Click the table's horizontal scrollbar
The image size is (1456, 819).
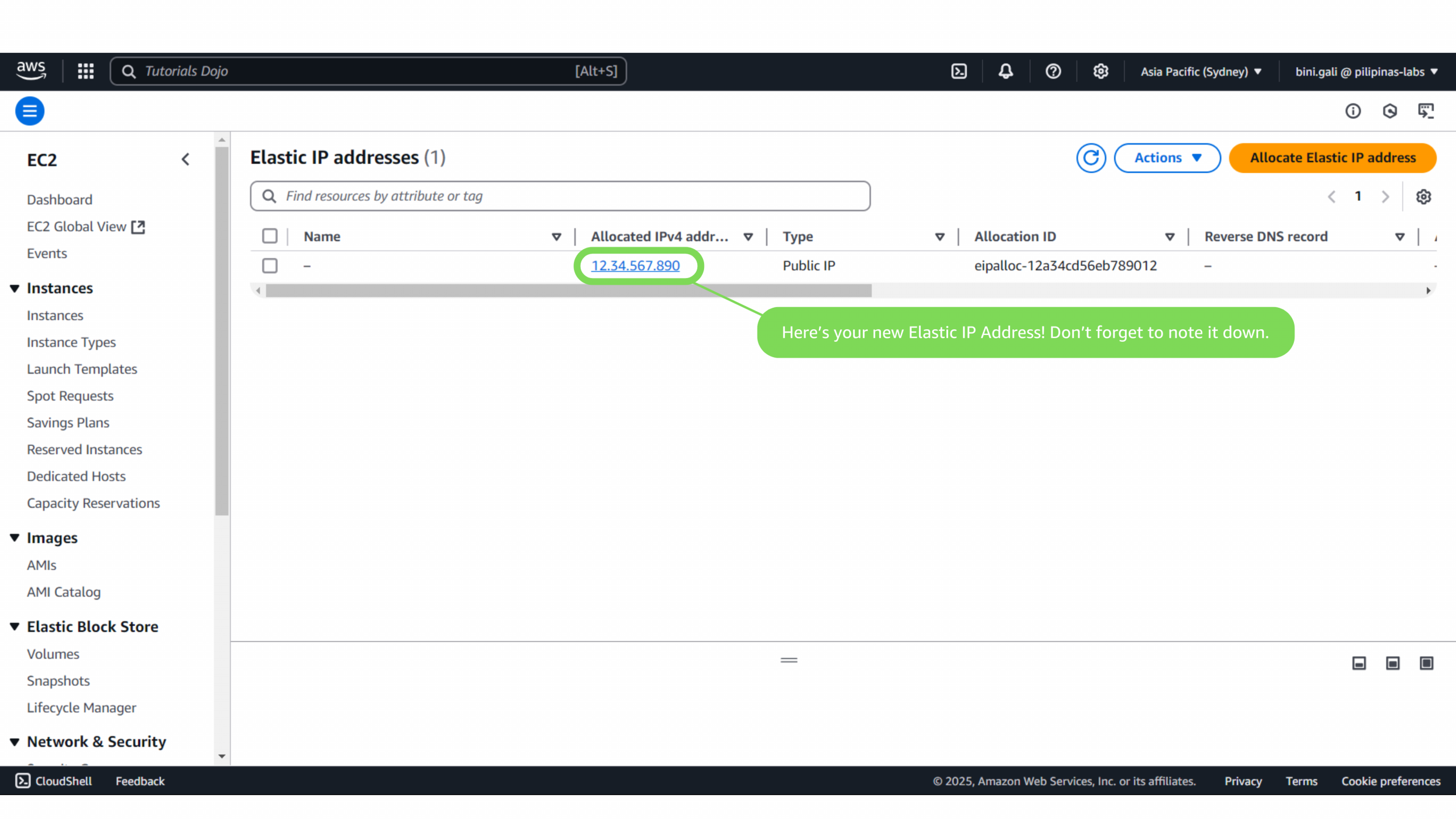[x=569, y=291]
